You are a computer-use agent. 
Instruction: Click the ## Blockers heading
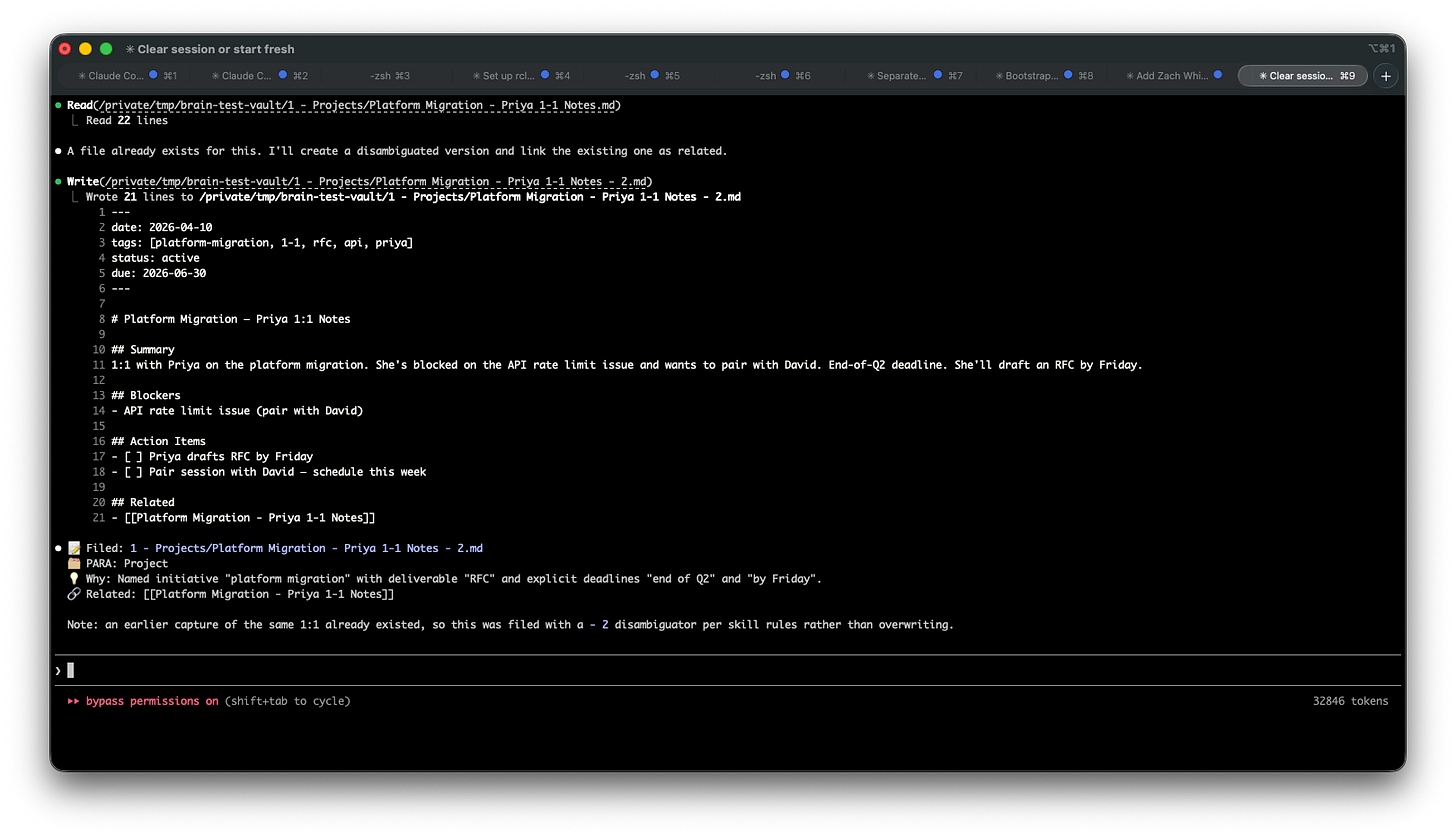pyautogui.click(x=146, y=395)
